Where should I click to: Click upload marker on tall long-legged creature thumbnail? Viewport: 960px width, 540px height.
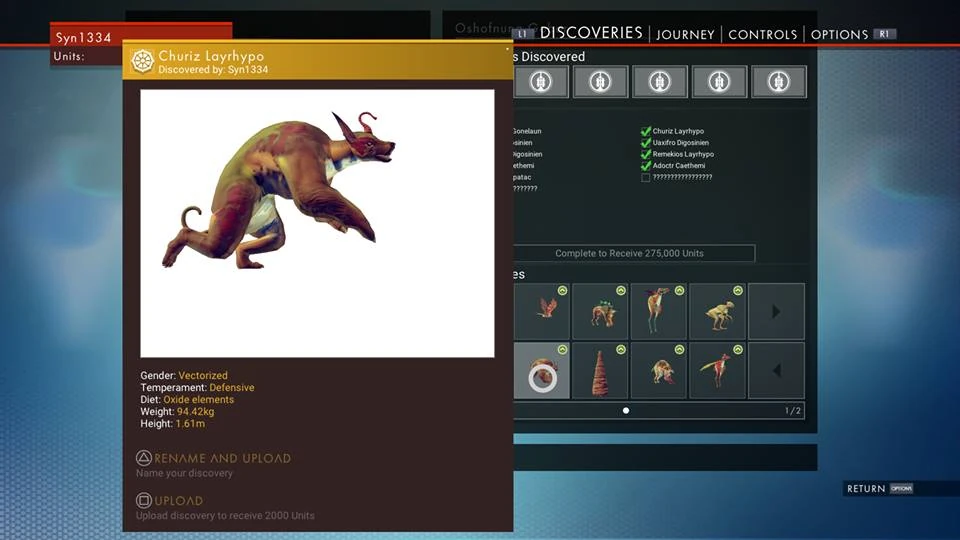point(679,290)
